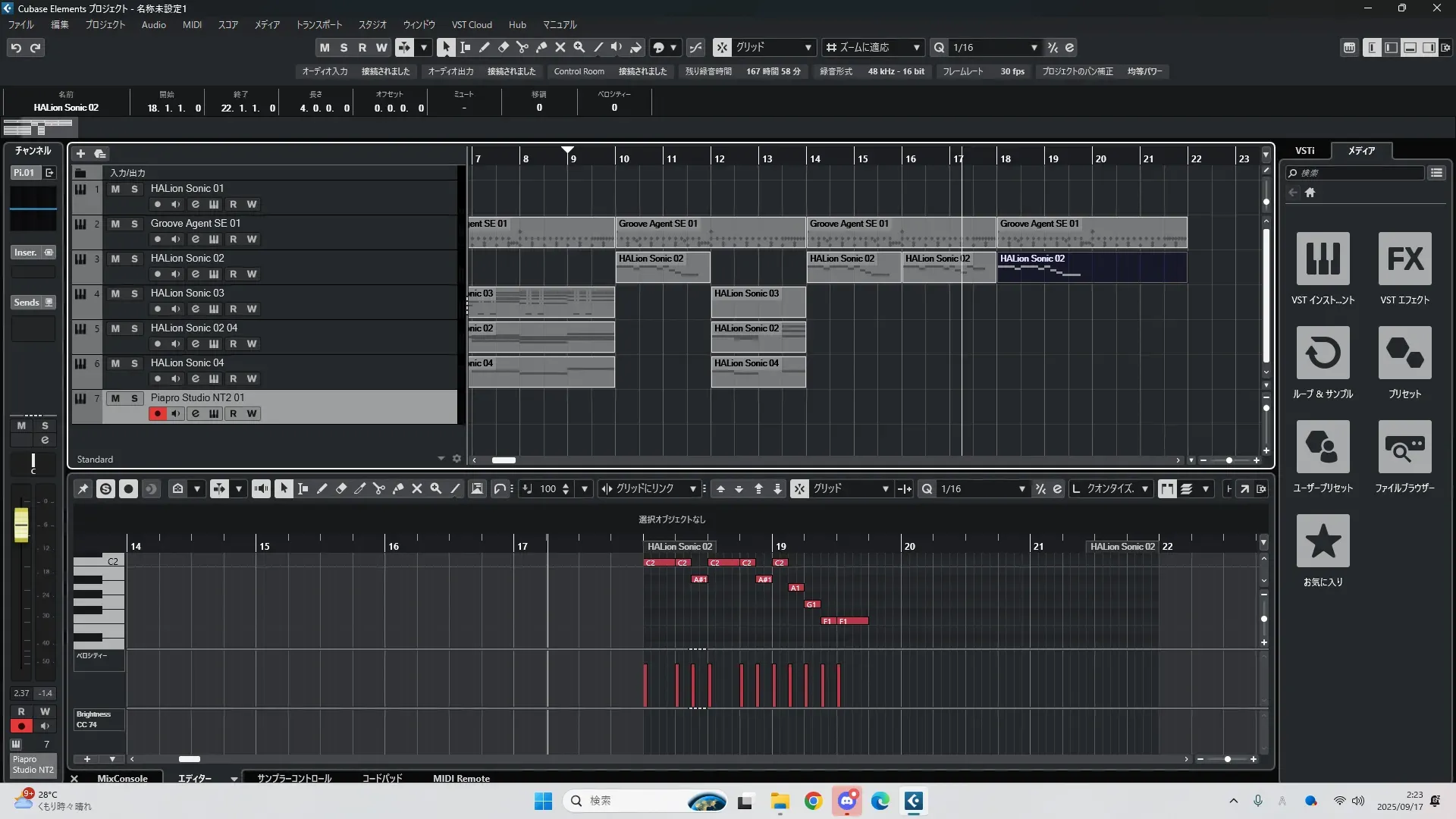This screenshot has width=1456, height=819.
Task: Select the Scissors split tool in the top toolbar
Action: 522,47
